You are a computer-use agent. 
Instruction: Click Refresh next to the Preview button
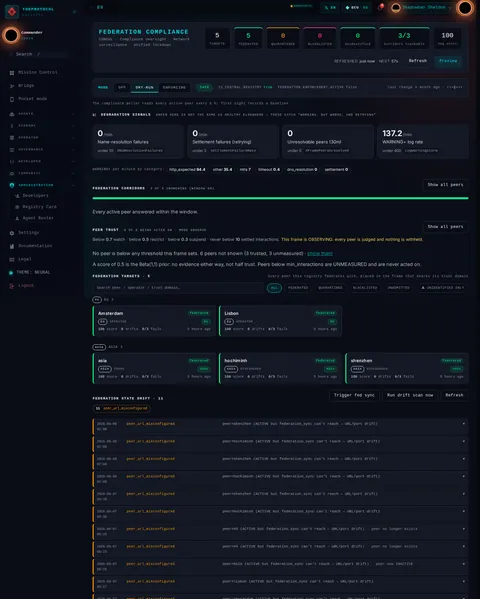point(418,61)
